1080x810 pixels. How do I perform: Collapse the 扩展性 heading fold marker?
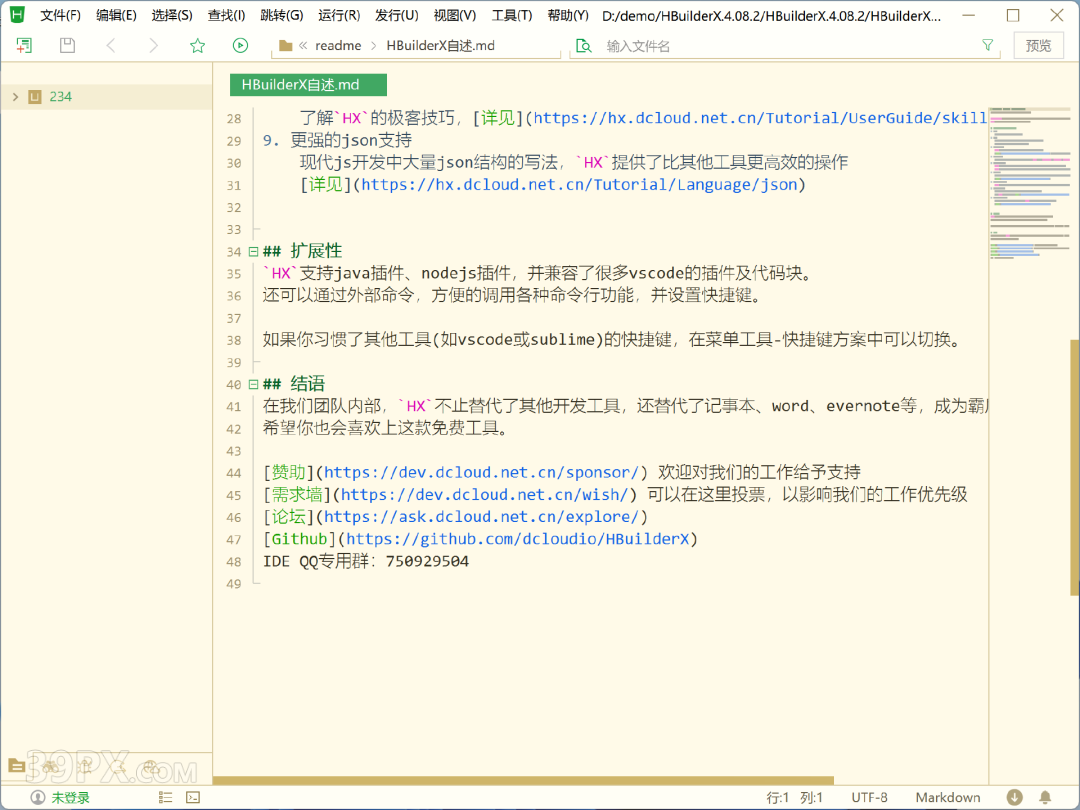click(x=253, y=251)
